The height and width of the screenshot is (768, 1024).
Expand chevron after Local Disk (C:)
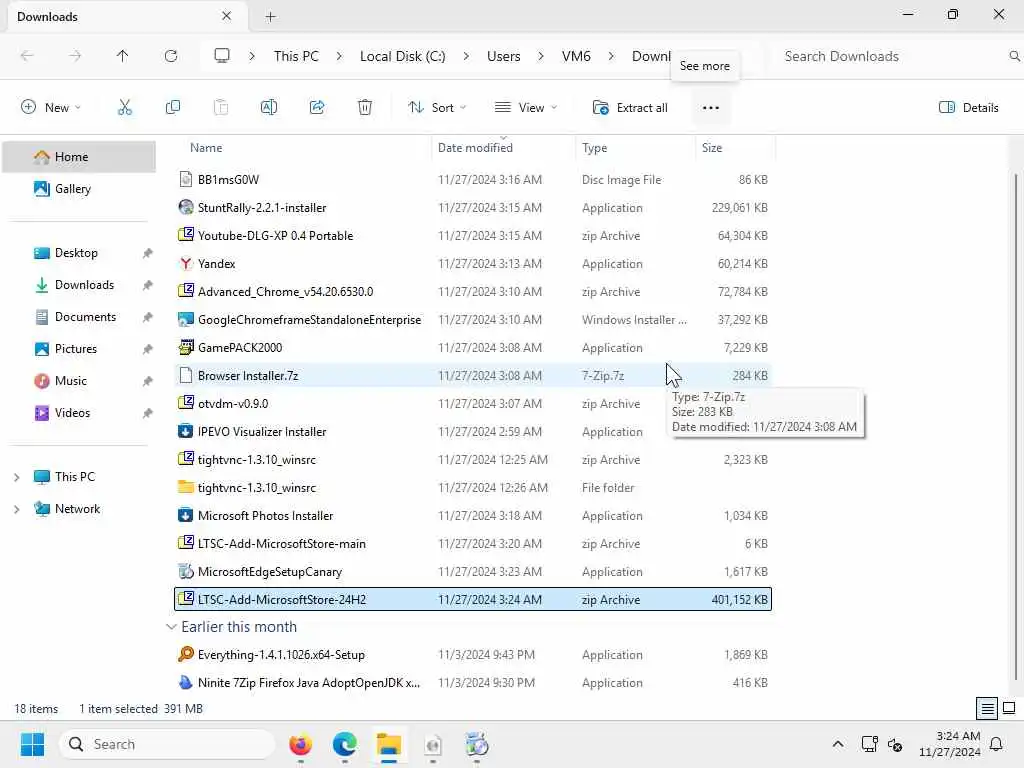(466, 56)
